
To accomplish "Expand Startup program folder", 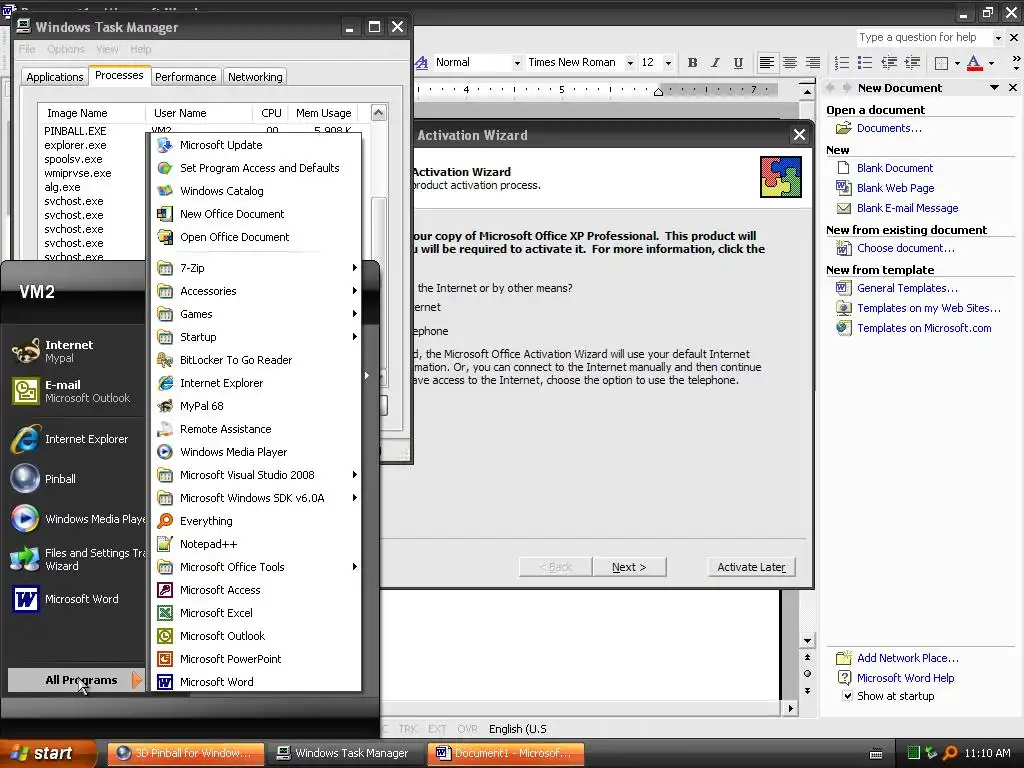I will pyautogui.click(x=255, y=337).
